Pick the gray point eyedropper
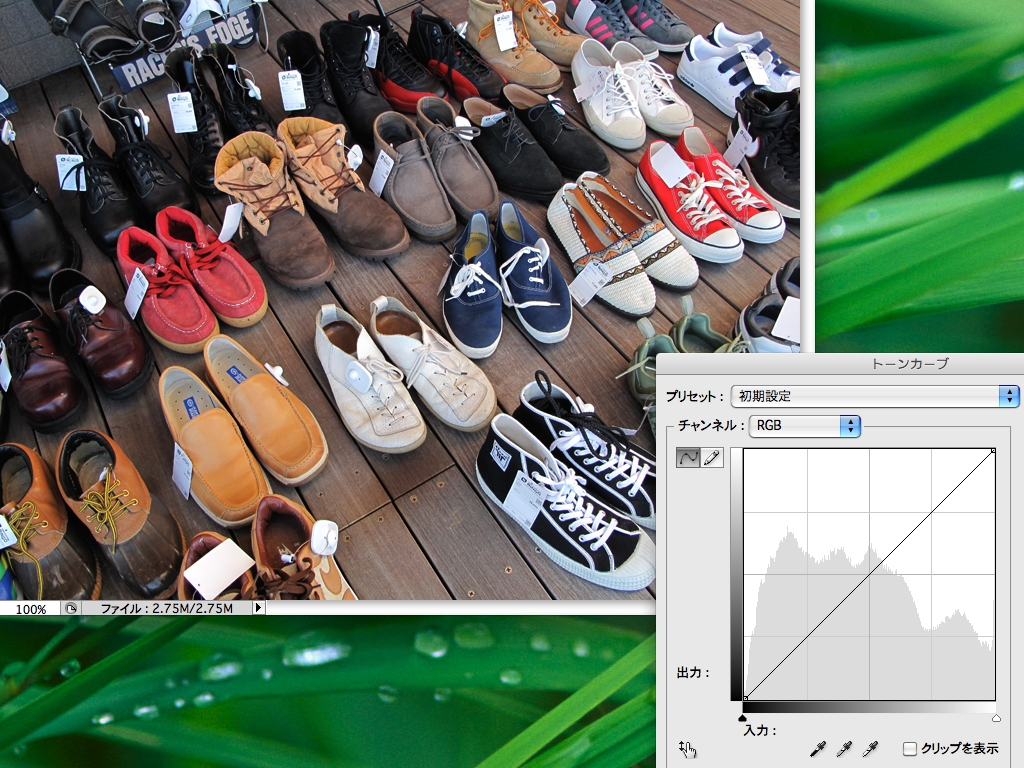Screen dimensions: 1024x768 pos(844,749)
